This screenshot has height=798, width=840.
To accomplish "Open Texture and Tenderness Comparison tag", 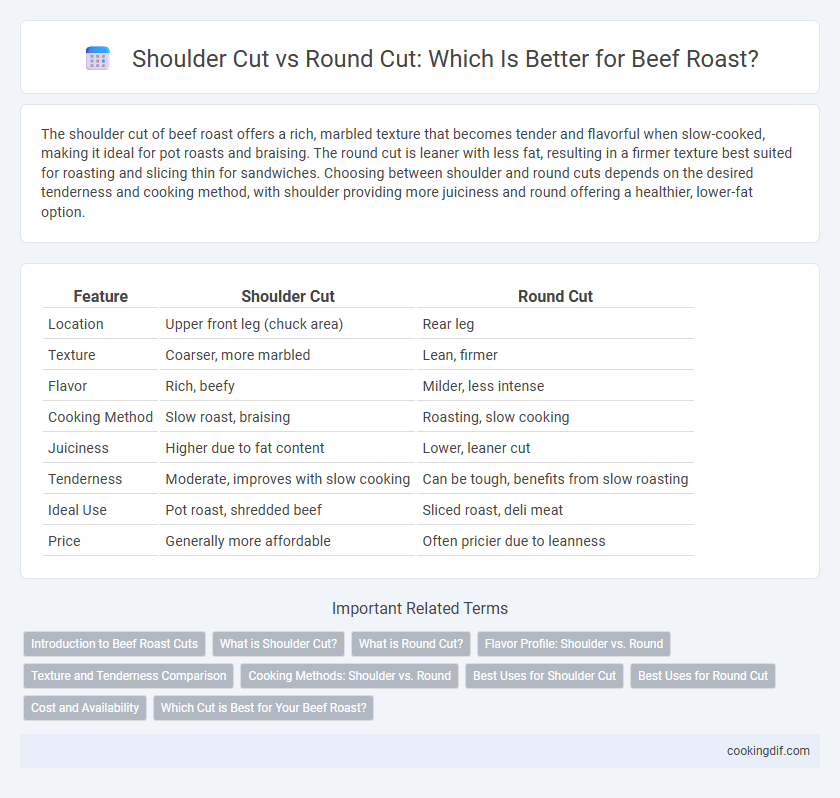I will click(129, 676).
